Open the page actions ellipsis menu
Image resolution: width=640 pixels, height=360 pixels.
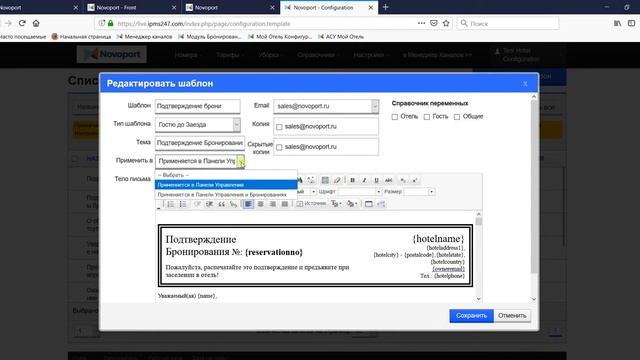click(x=421, y=23)
